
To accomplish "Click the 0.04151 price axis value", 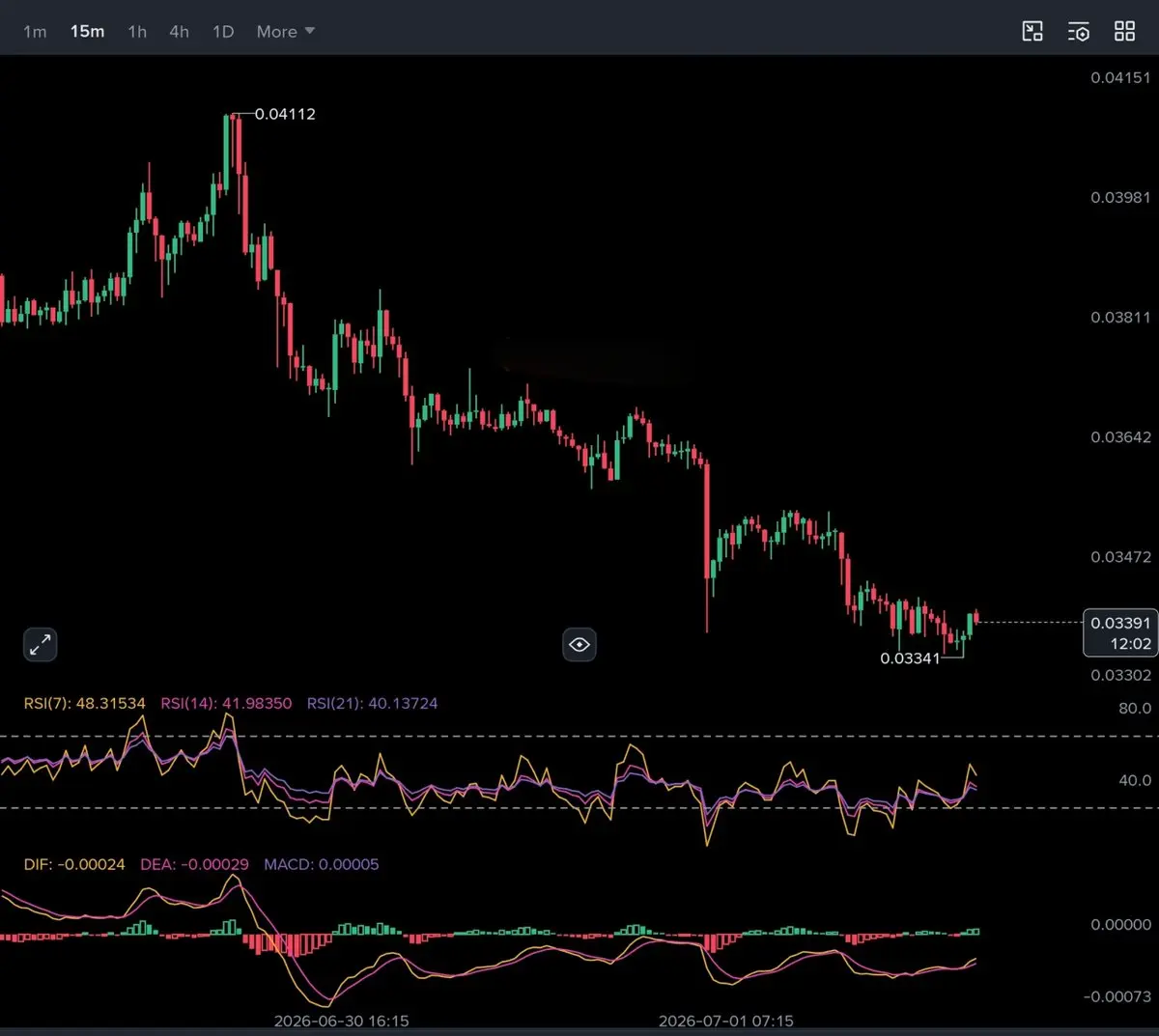I will [1120, 77].
